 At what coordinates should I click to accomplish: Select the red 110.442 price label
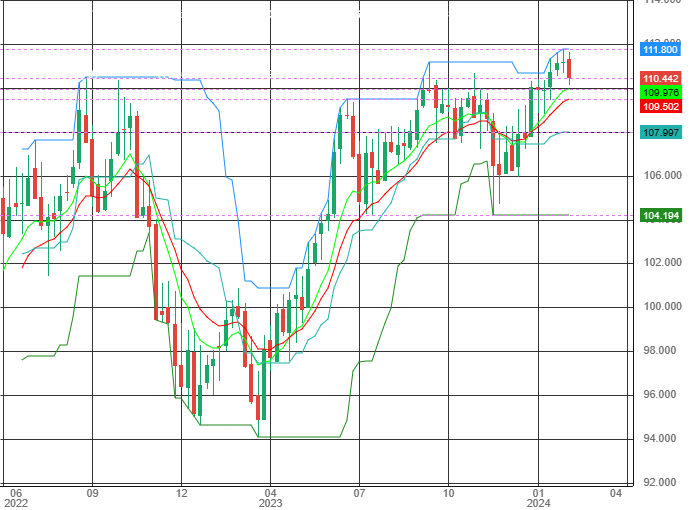(660, 78)
